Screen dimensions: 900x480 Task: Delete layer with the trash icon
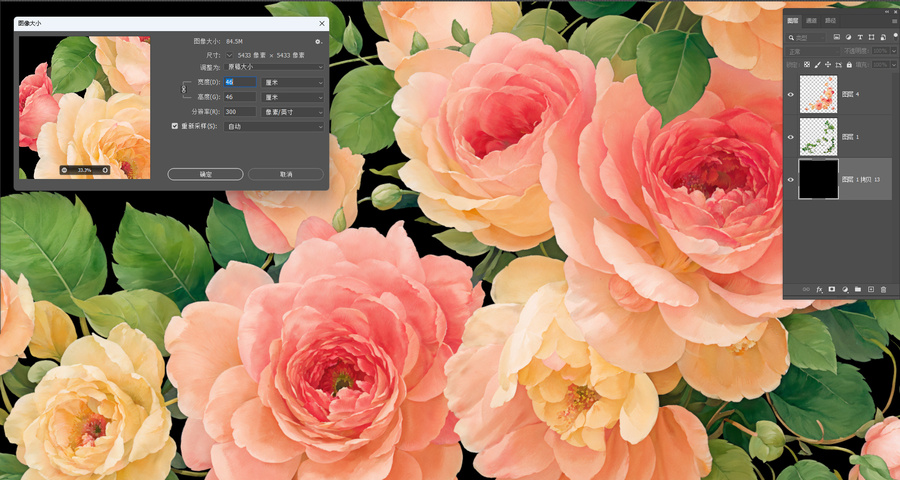(883, 289)
